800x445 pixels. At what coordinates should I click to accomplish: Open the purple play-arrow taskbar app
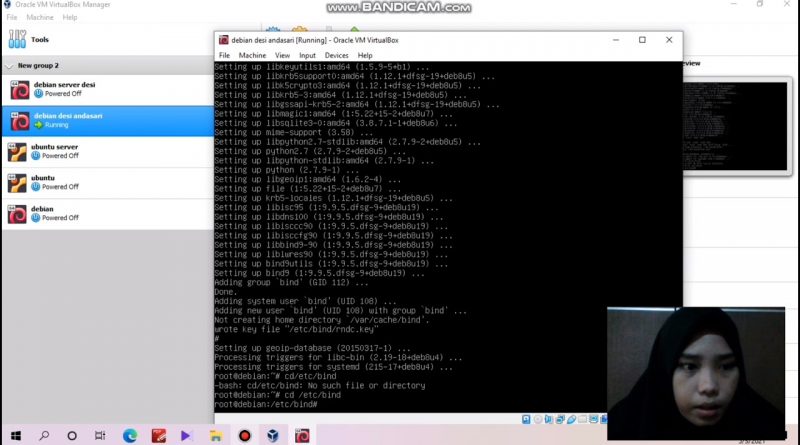186,435
